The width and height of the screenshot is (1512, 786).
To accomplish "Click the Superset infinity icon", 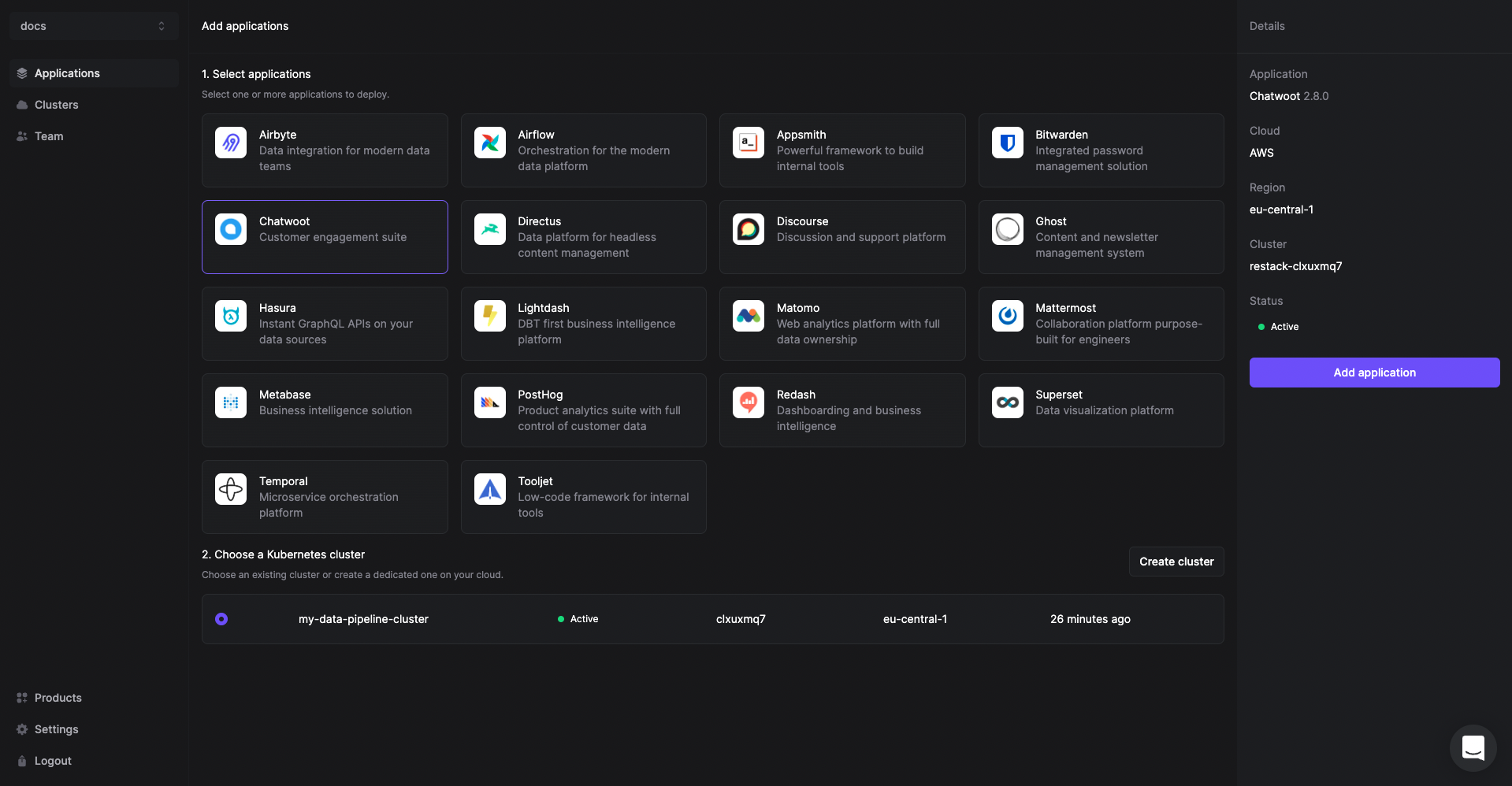I will 1008,402.
